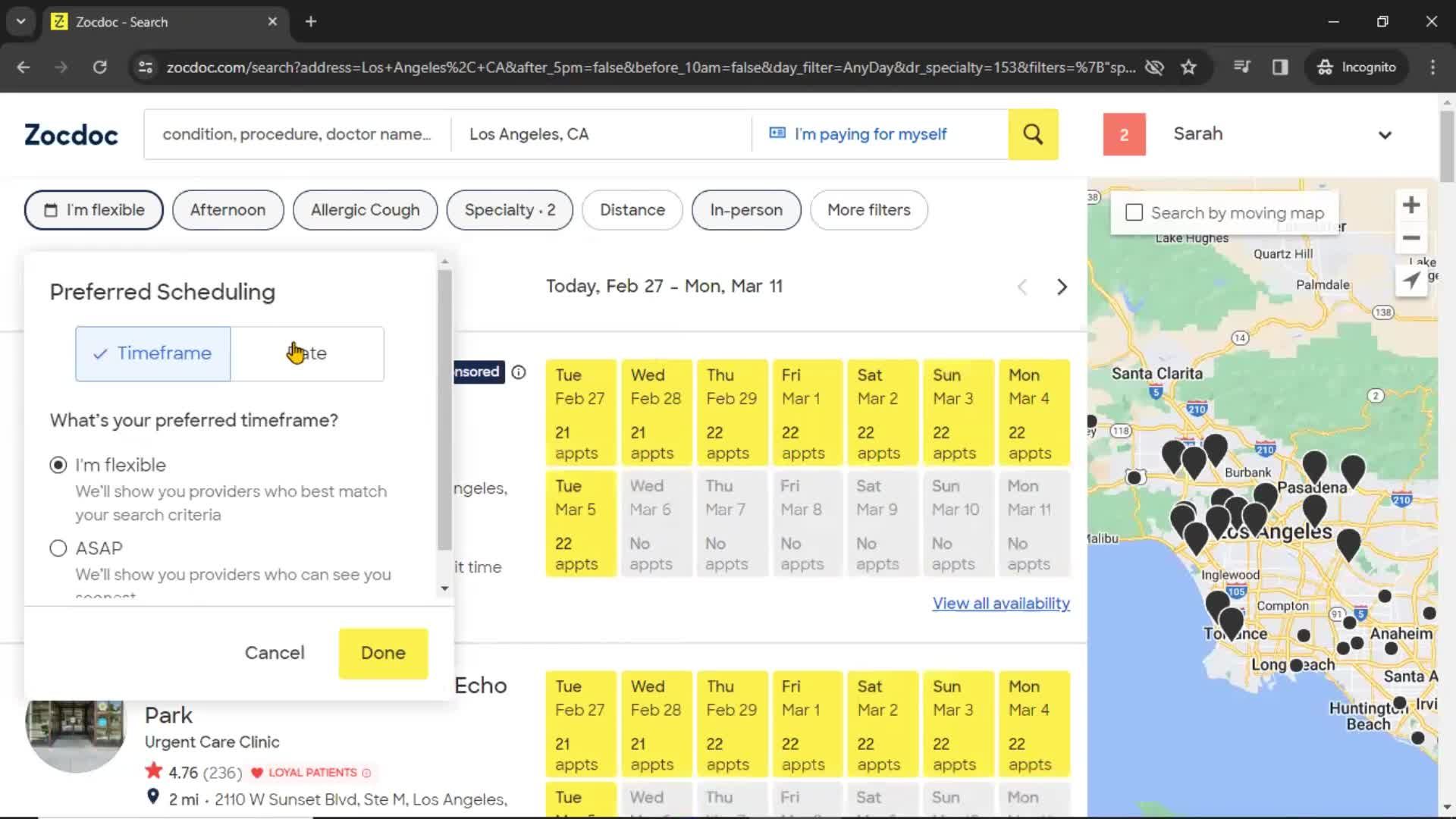The image size is (1456, 819).
Task: Click the address location pin icon
Action: point(153,796)
